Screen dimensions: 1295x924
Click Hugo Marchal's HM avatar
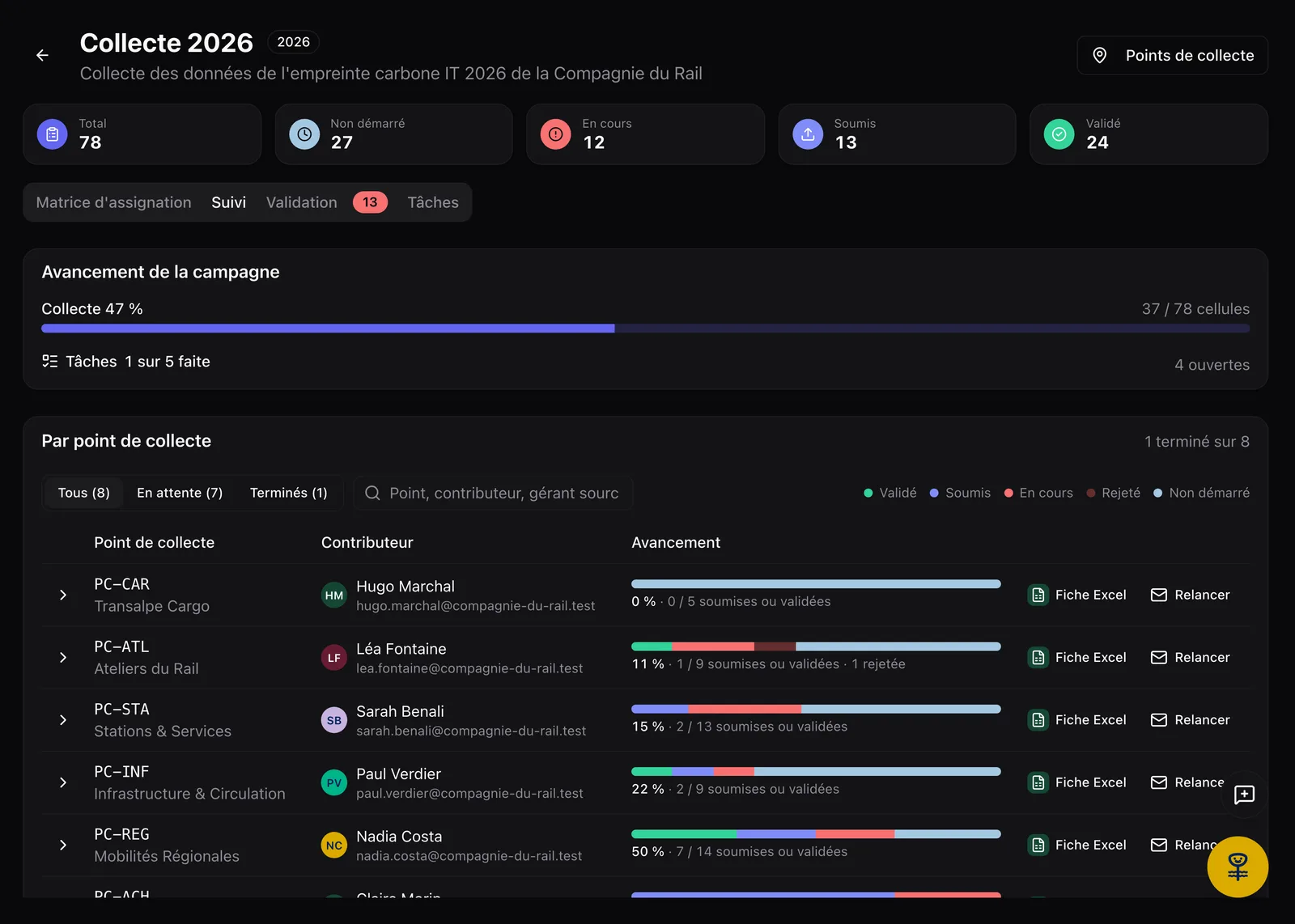click(334, 596)
